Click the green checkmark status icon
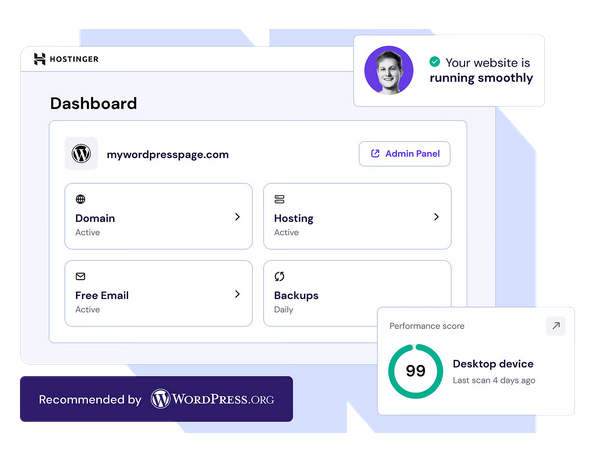 pos(435,61)
